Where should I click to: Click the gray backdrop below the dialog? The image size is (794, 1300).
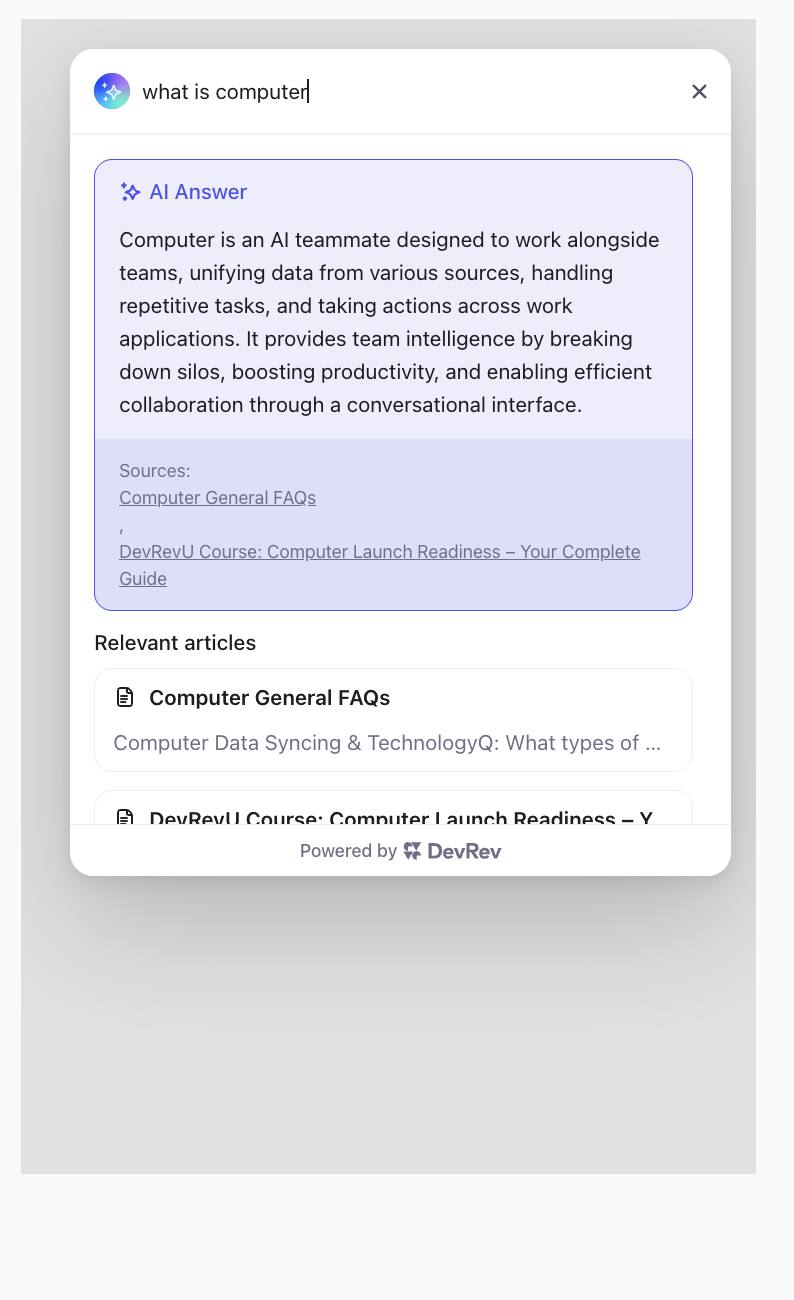coord(388,1030)
